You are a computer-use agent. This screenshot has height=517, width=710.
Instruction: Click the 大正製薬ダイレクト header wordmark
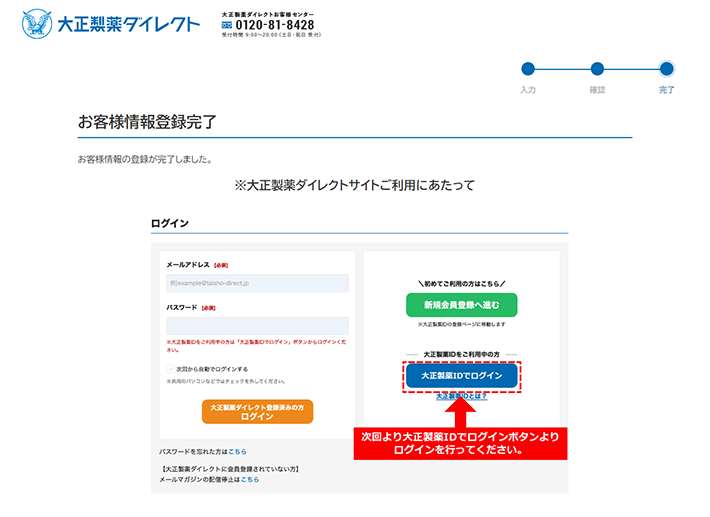click(129, 24)
